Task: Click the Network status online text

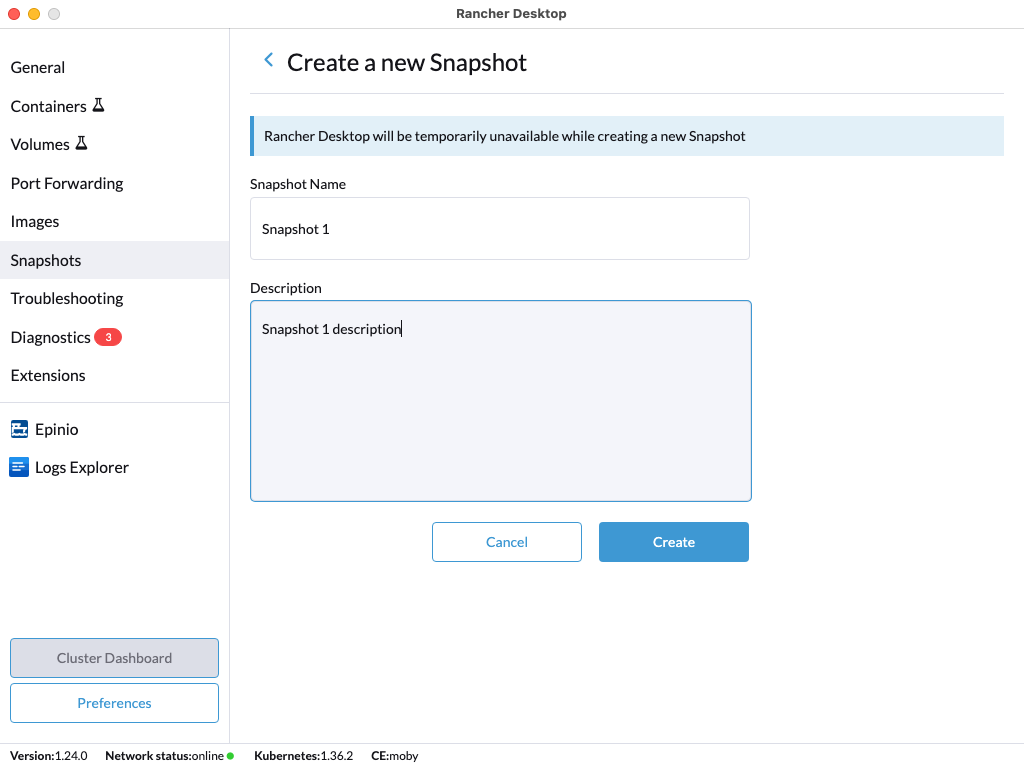Action: click(165, 756)
